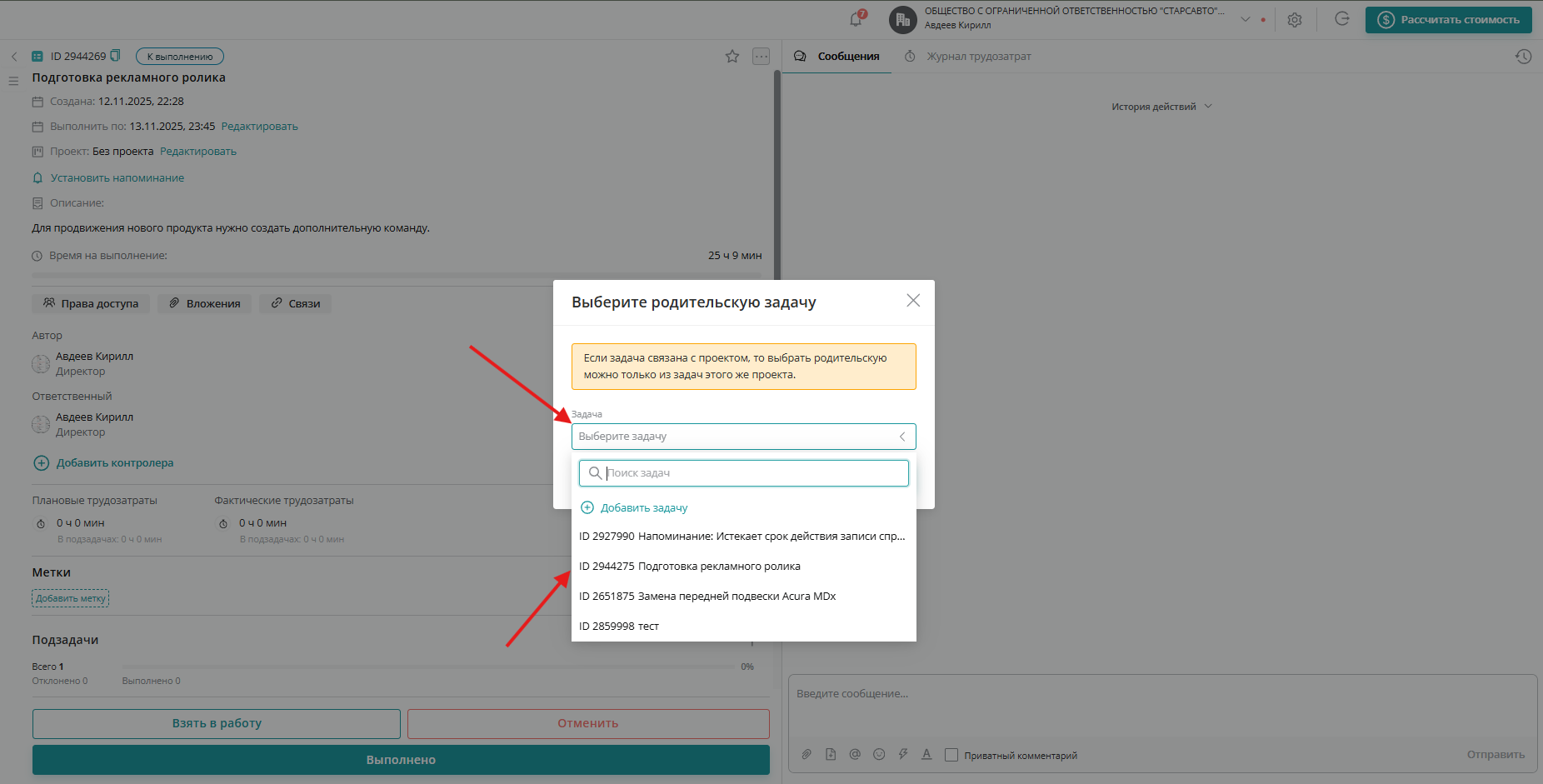Click the task title Подготовка рекламного ролика
1543x784 pixels.
click(x=128, y=77)
